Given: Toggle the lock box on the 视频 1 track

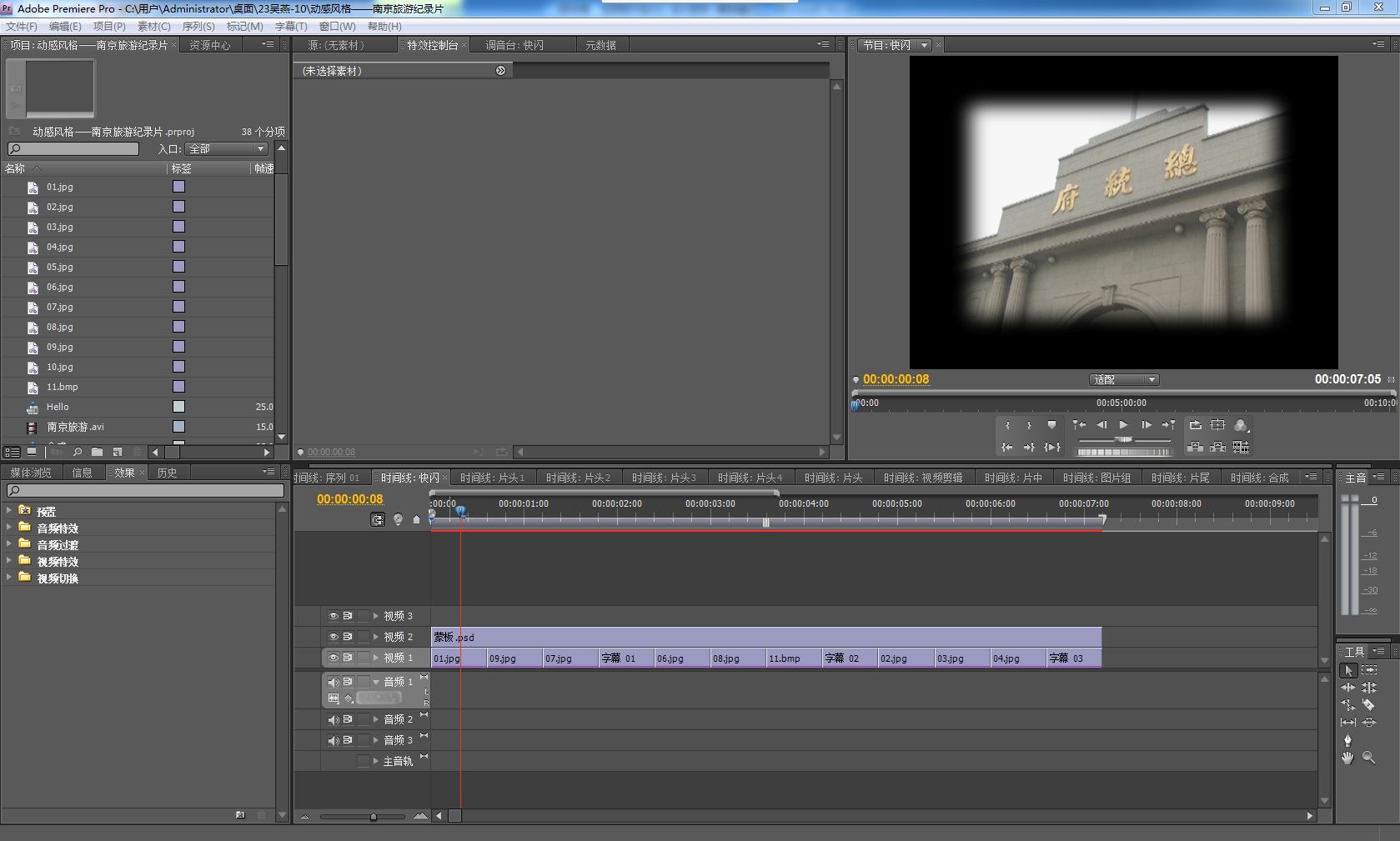Looking at the screenshot, I should [364, 658].
